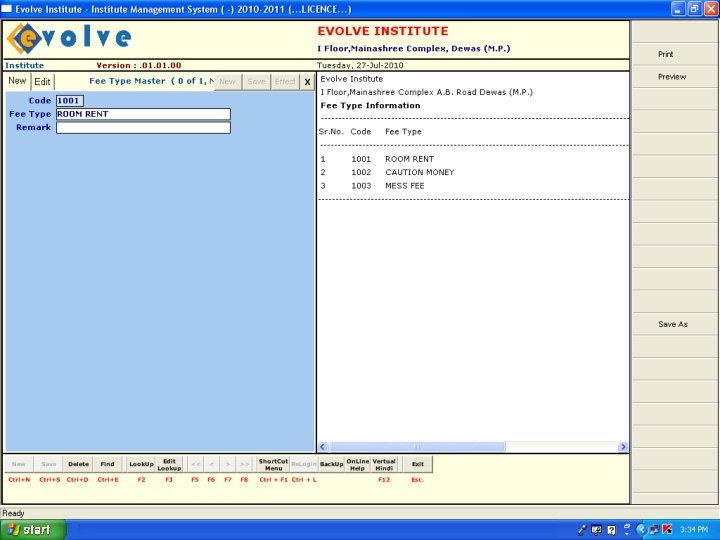
Task: Click the report scrollbar right arrow
Action: coord(623,446)
